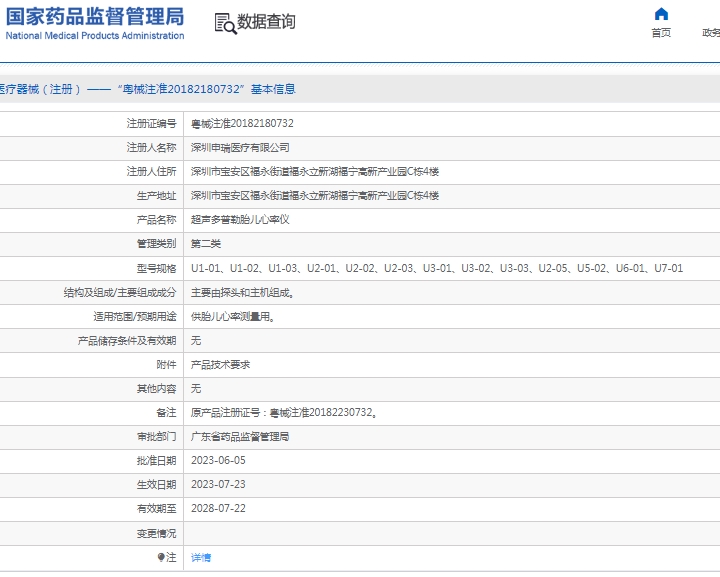Click the 审批部门 label
The height and width of the screenshot is (577, 720).
[157, 437]
